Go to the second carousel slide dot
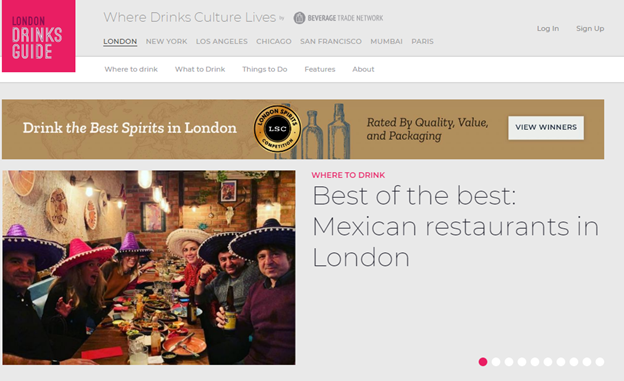The image size is (624, 381). (x=496, y=362)
